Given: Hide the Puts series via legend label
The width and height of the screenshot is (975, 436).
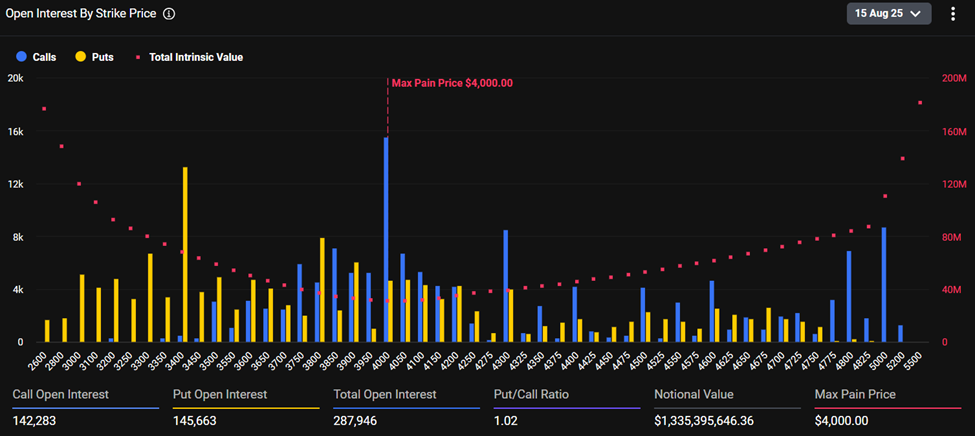Looking at the screenshot, I should 102,57.
